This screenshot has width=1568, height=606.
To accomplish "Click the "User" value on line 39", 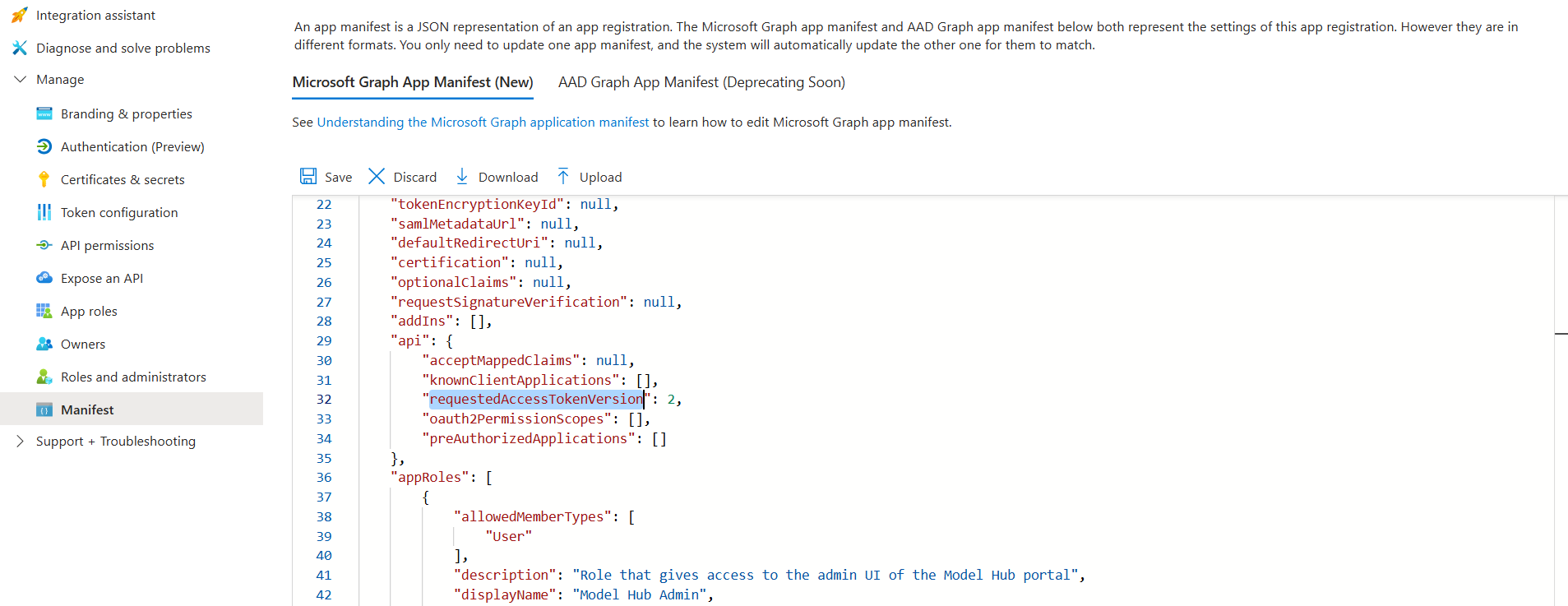I will [509, 537].
